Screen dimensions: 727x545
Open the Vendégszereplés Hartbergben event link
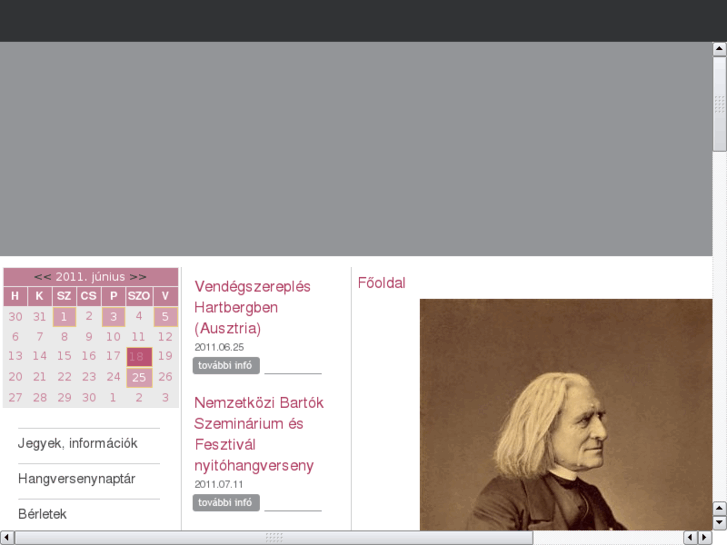point(252,307)
